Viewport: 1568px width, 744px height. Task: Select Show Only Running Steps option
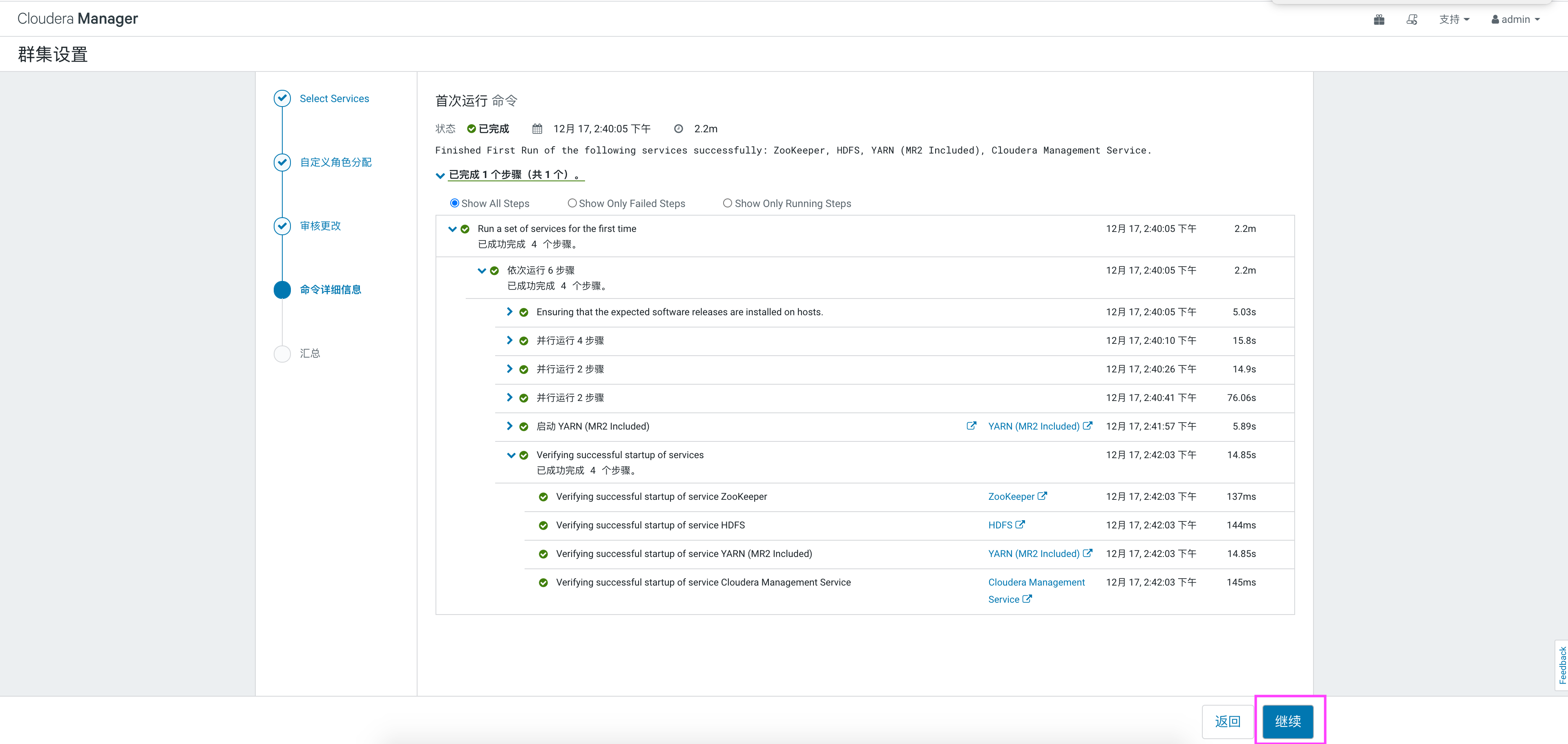727,203
